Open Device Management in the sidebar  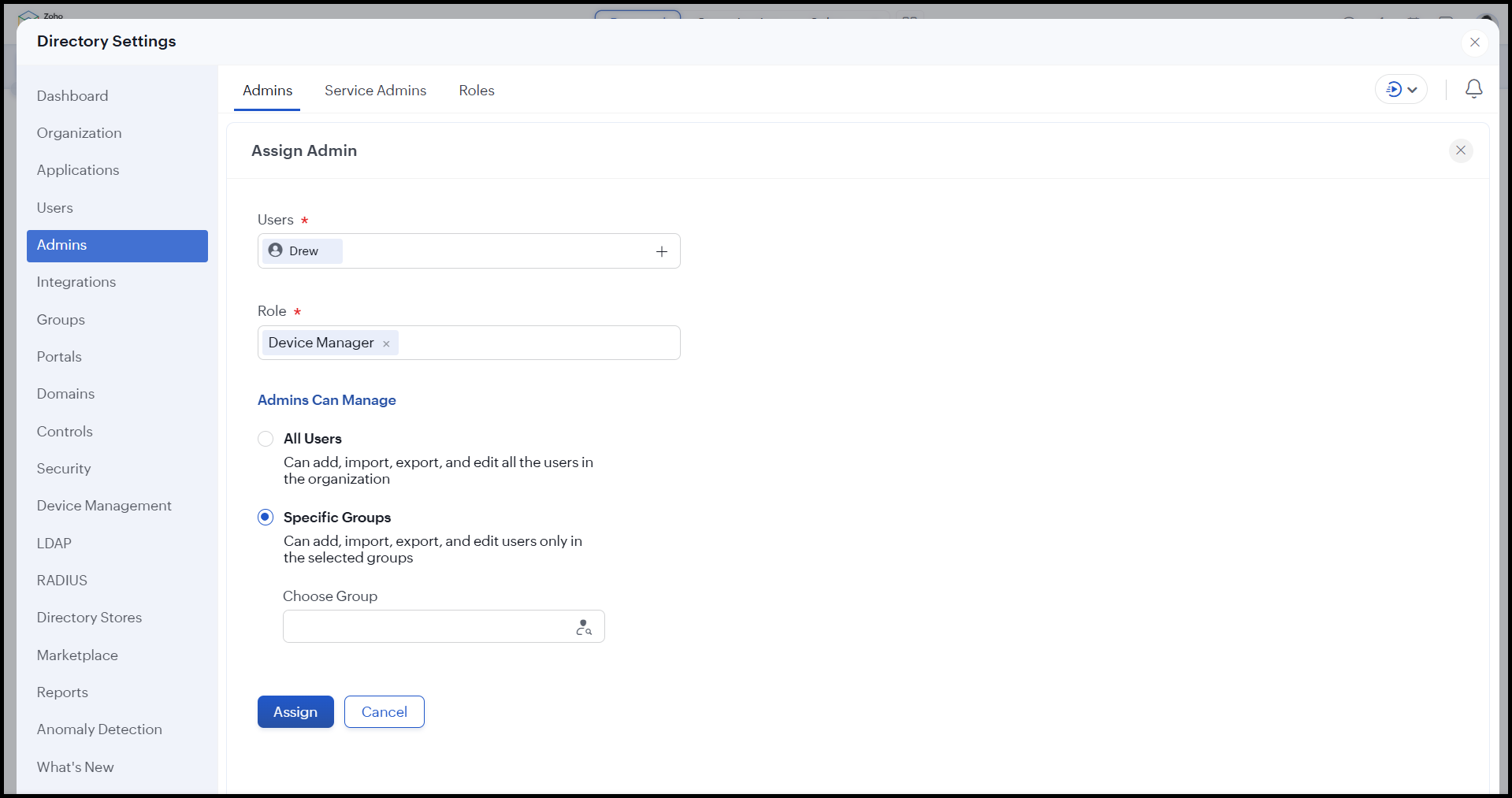coord(104,506)
